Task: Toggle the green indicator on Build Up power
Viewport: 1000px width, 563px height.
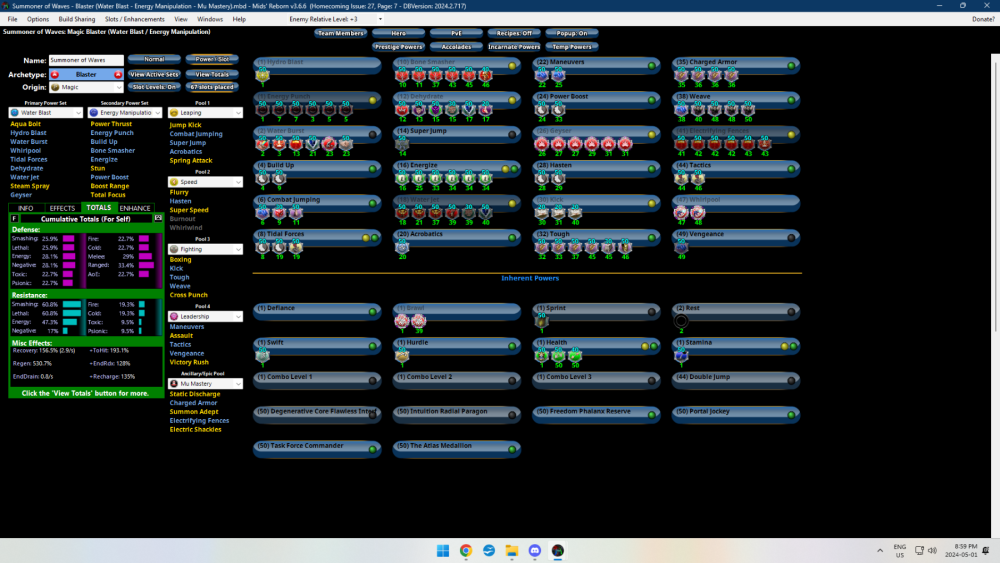Action: [x=373, y=169]
